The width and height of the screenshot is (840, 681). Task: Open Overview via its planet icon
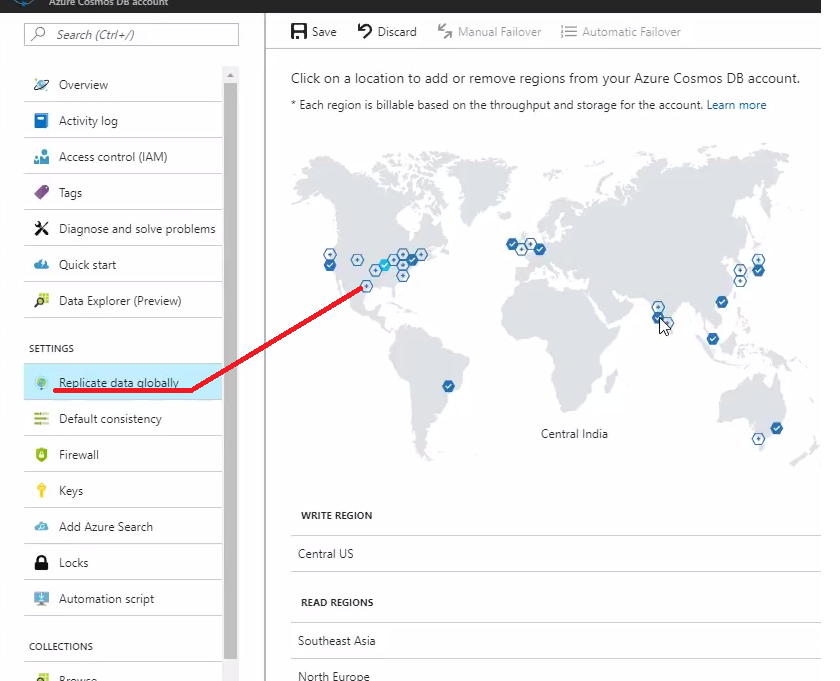click(41, 85)
